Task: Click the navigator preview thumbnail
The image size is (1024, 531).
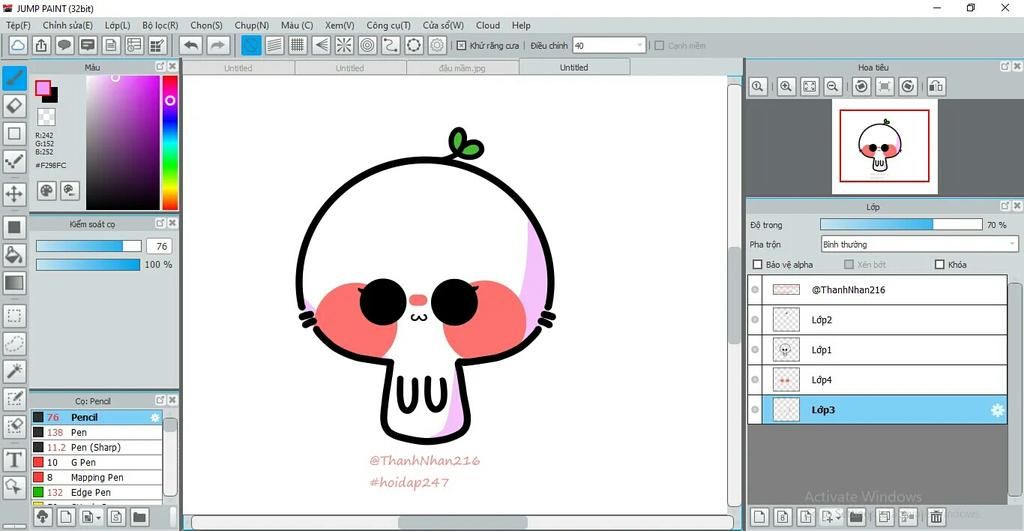Action: [x=884, y=146]
